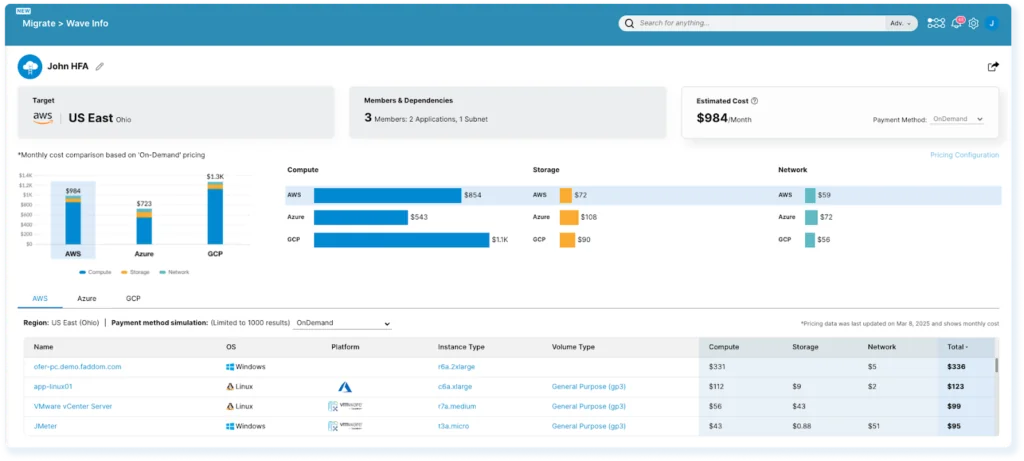
Task: Open settings via the gear icon
Action: [x=973, y=23]
